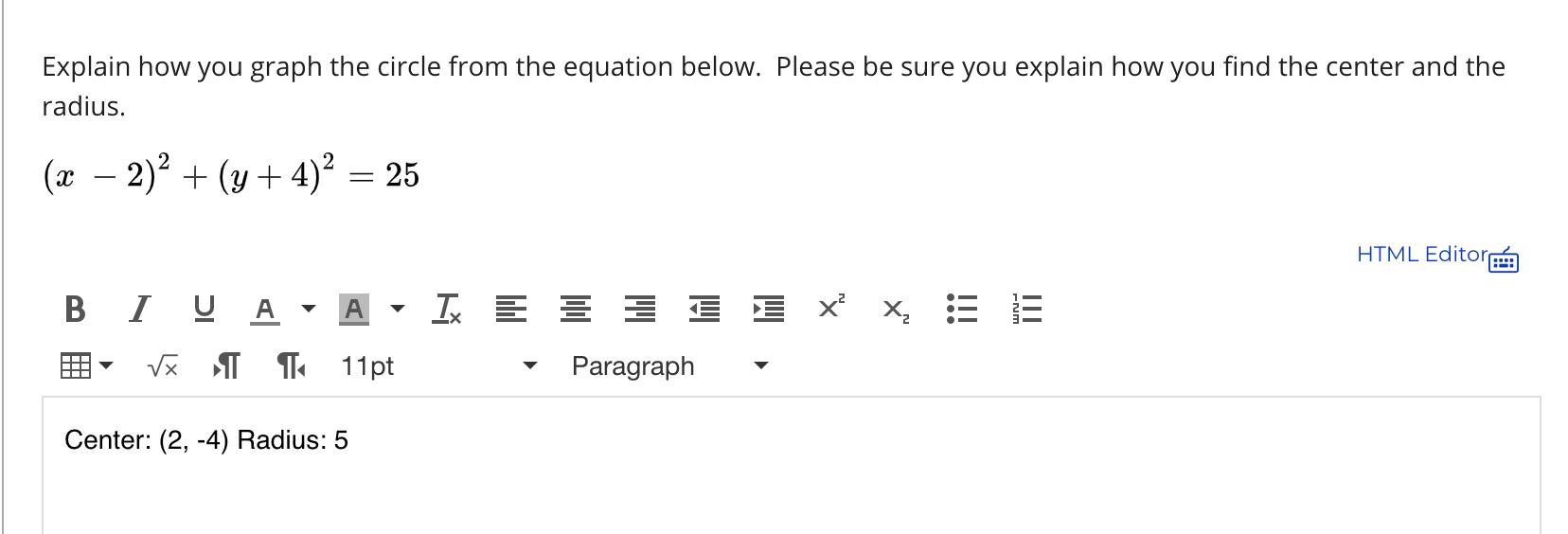Apply superscript formatting

coord(831,309)
